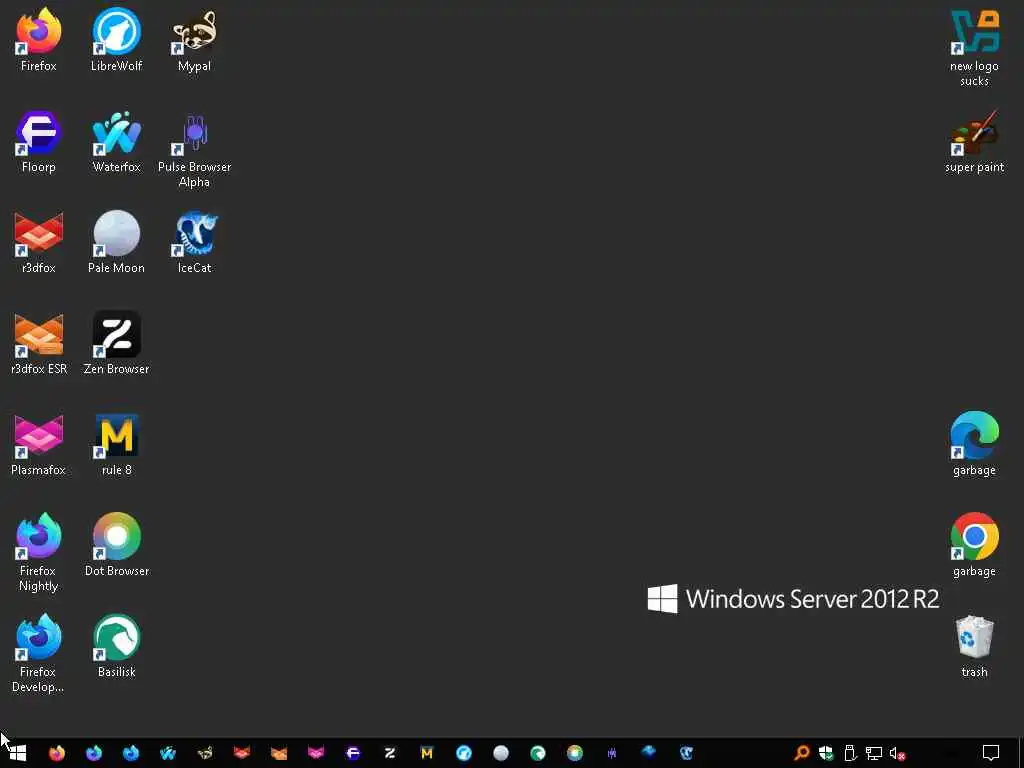Select the Edge icon labeled garbage
This screenshot has height=768, width=1024.
[x=974, y=444]
